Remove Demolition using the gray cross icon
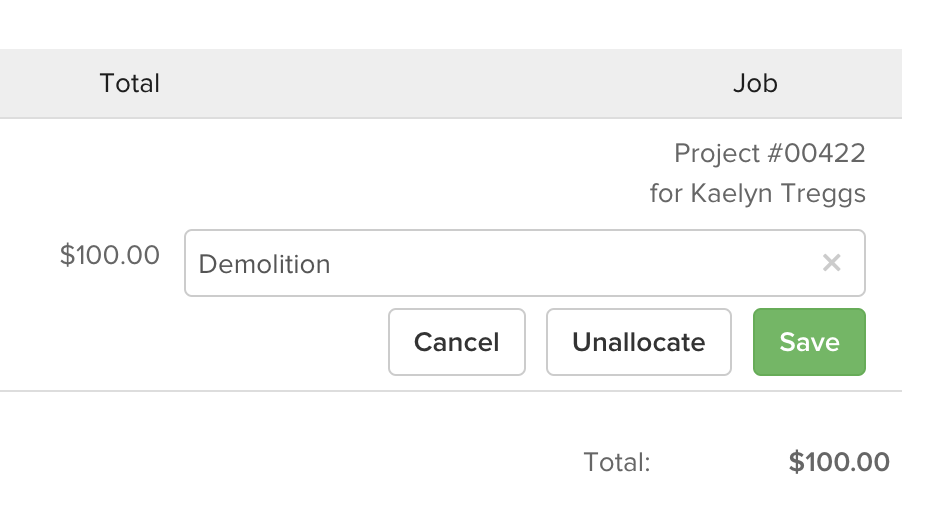This screenshot has height=520, width=946. (831, 263)
